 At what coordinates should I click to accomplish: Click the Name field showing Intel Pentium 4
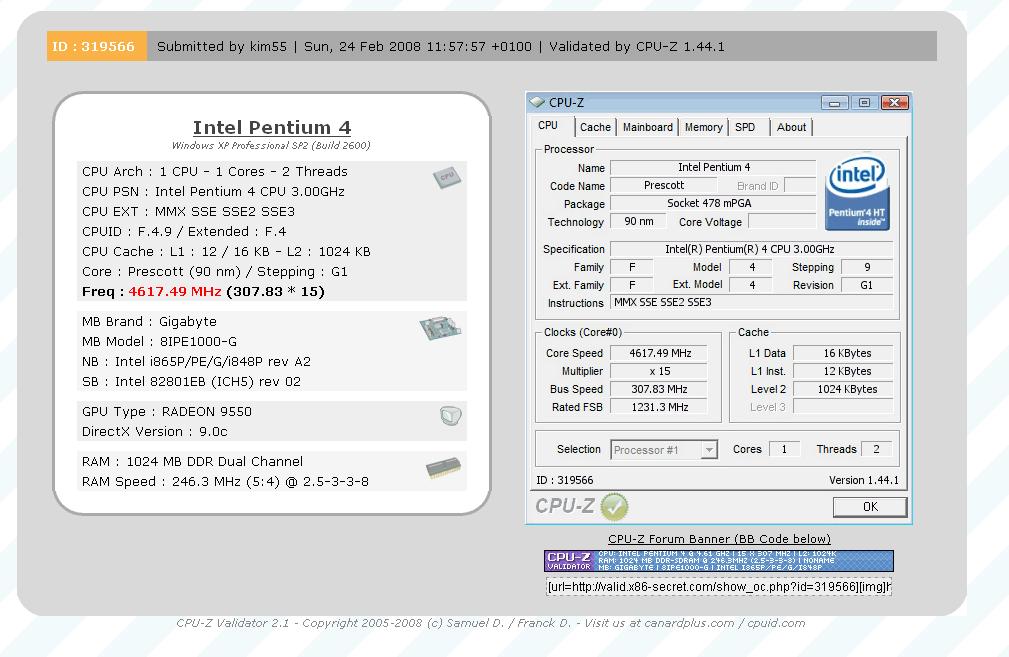pos(713,167)
